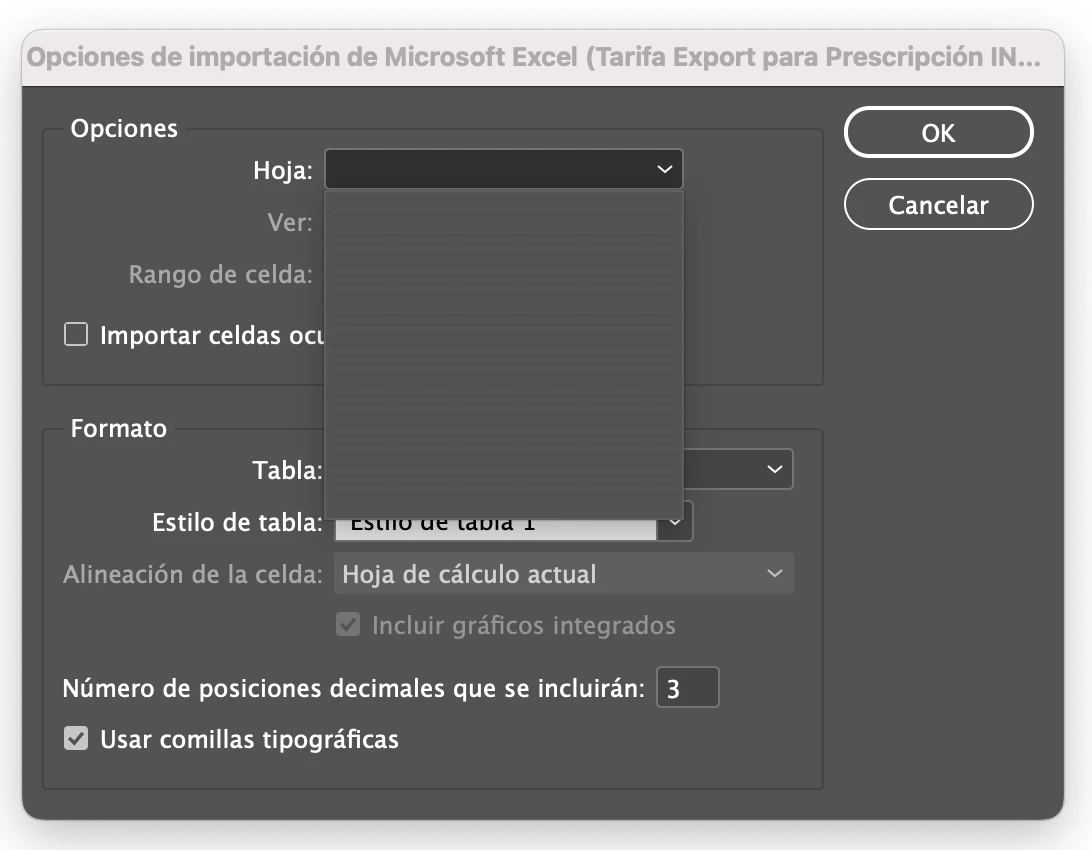Viewport: 1092px width, 850px height.
Task: Click the empty open Hoja dropdown list
Action: [504, 354]
